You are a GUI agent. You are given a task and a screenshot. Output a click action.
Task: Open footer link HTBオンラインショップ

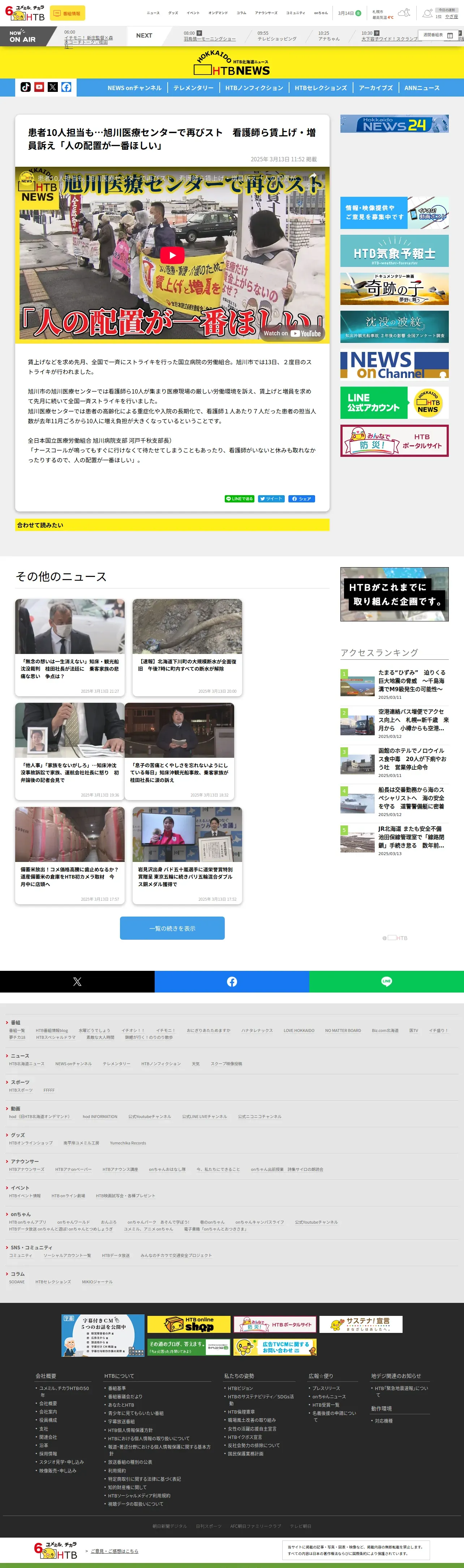[x=31, y=1143]
